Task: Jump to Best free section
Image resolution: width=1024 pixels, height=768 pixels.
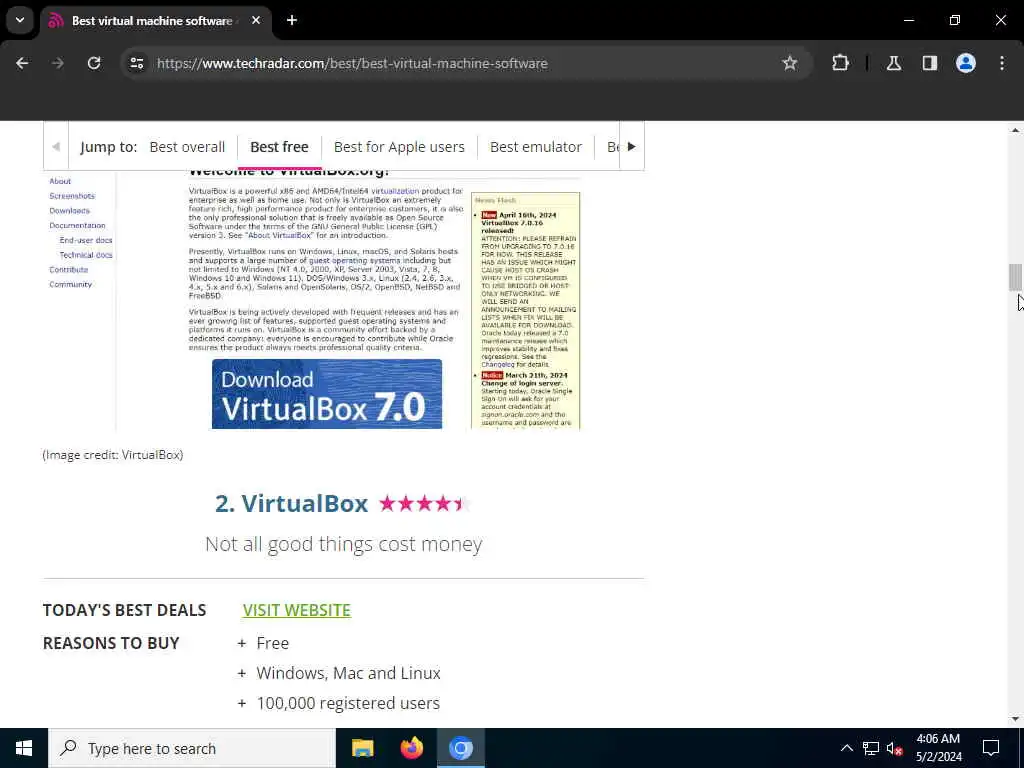Action: point(279,147)
